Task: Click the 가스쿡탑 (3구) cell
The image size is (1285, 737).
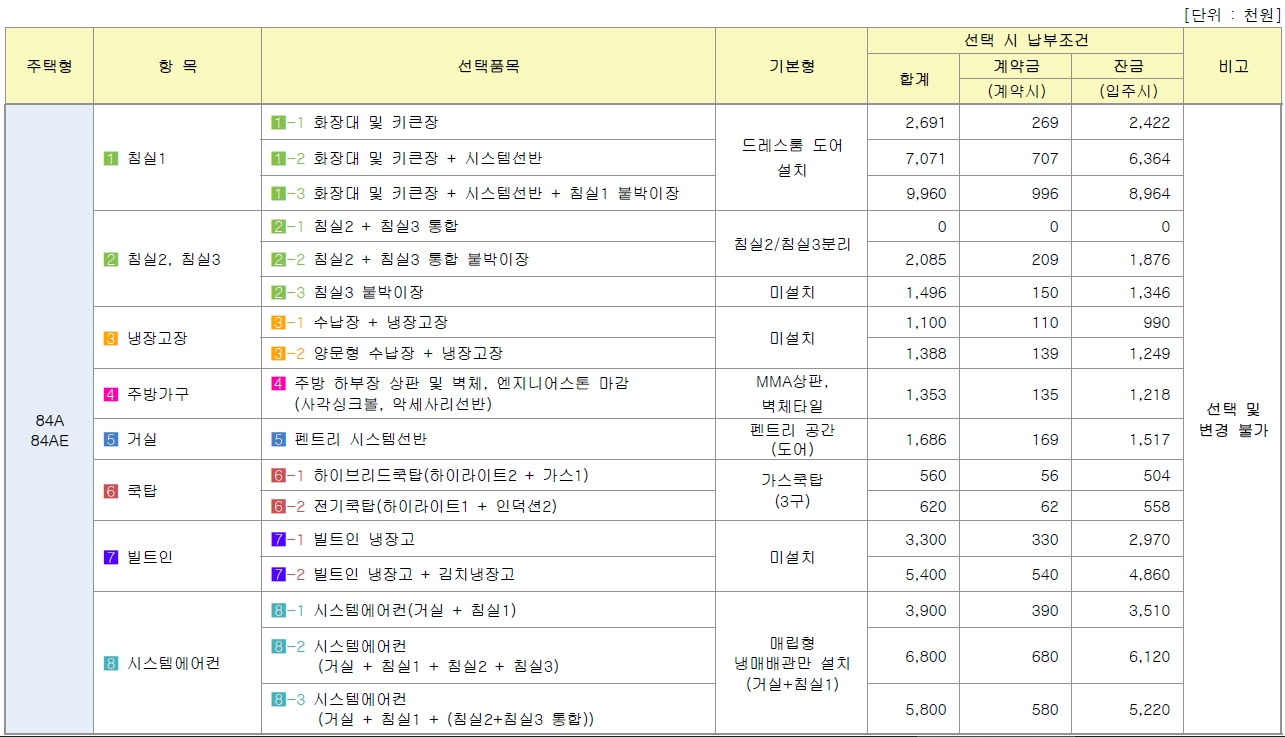Action: [x=791, y=490]
